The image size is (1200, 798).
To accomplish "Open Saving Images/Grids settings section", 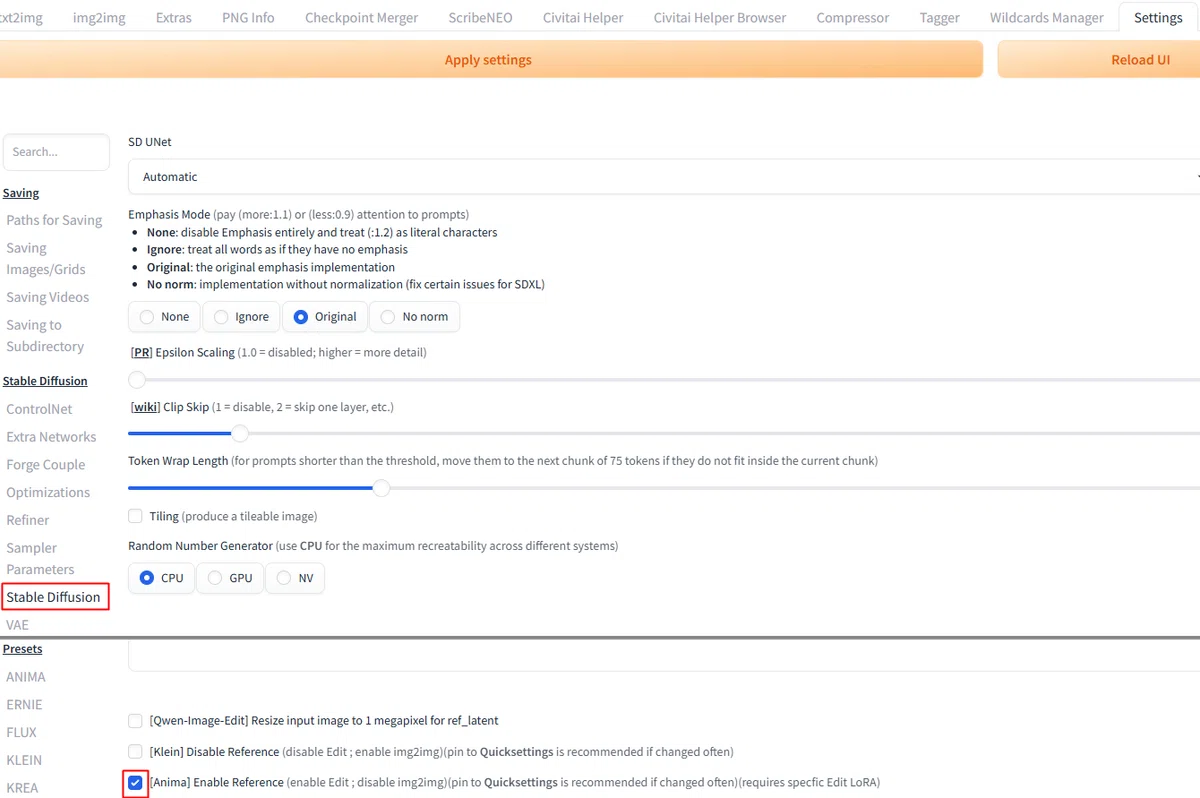I will point(46,258).
